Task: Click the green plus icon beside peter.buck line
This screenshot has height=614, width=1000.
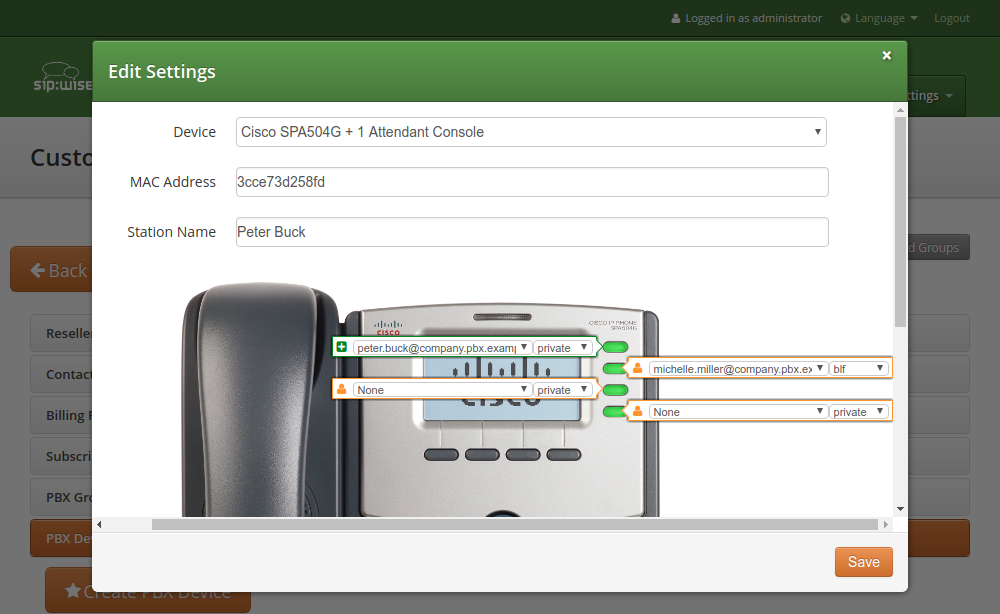Action: tap(342, 347)
